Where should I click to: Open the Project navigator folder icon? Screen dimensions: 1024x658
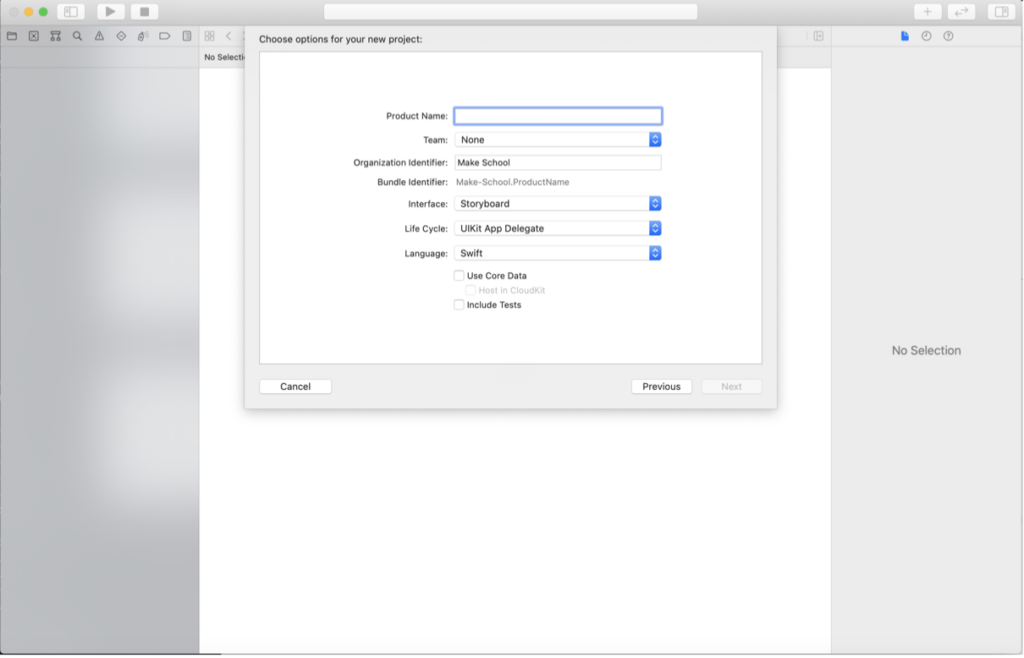tap(11, 36)
